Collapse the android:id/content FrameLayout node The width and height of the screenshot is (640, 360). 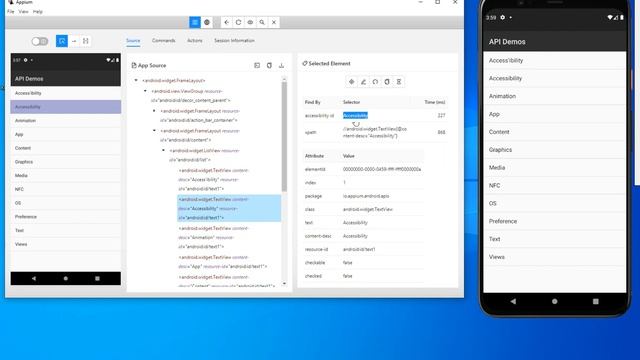[154, 131]
